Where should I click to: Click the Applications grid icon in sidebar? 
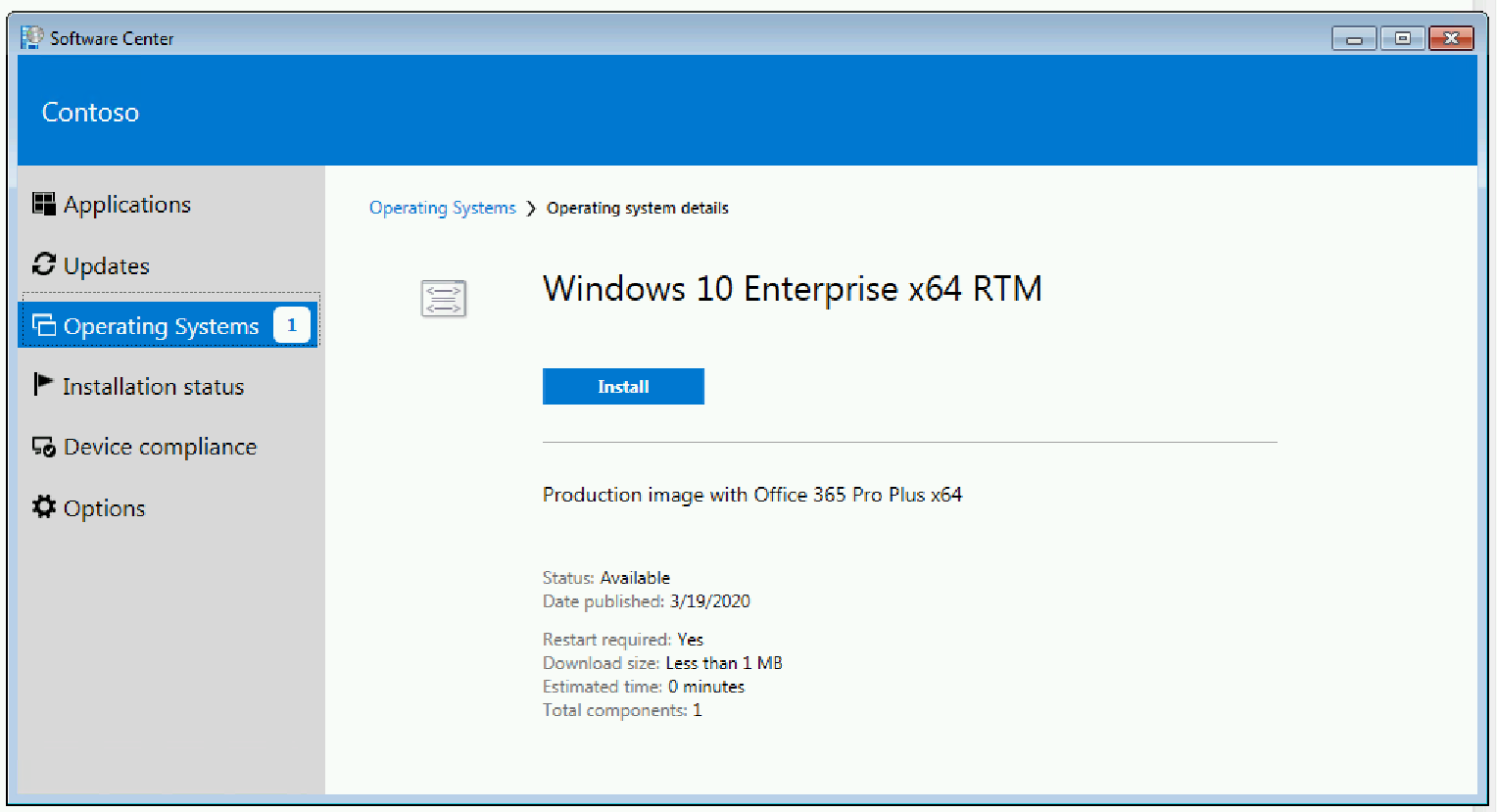[43, 204]
